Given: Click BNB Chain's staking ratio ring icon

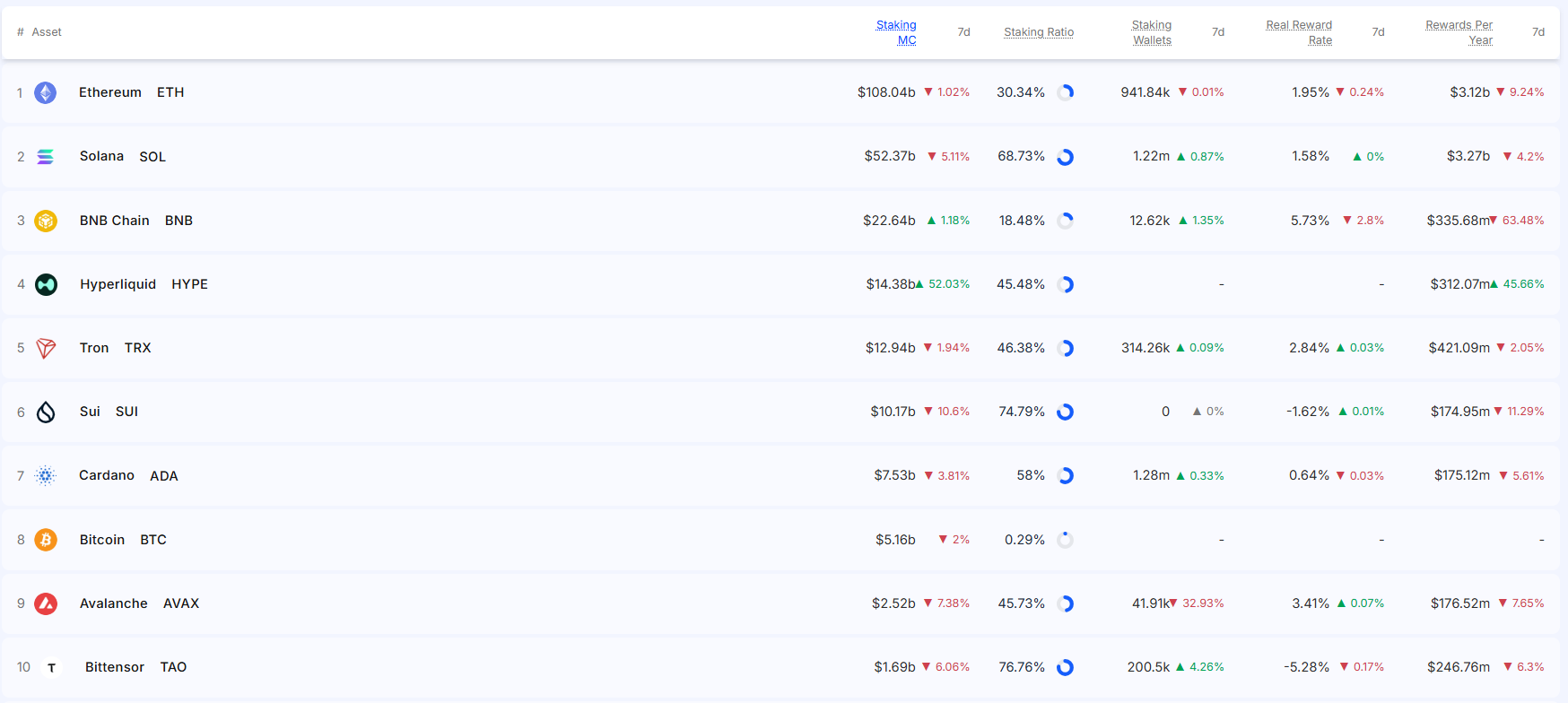Looking at the screenshot, I should tap(1066, 221).
